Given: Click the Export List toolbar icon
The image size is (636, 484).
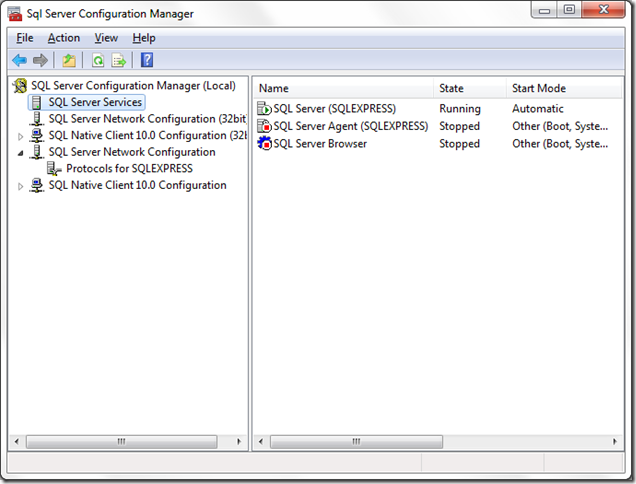Looking at the screenshot, I should click(119, 60).
